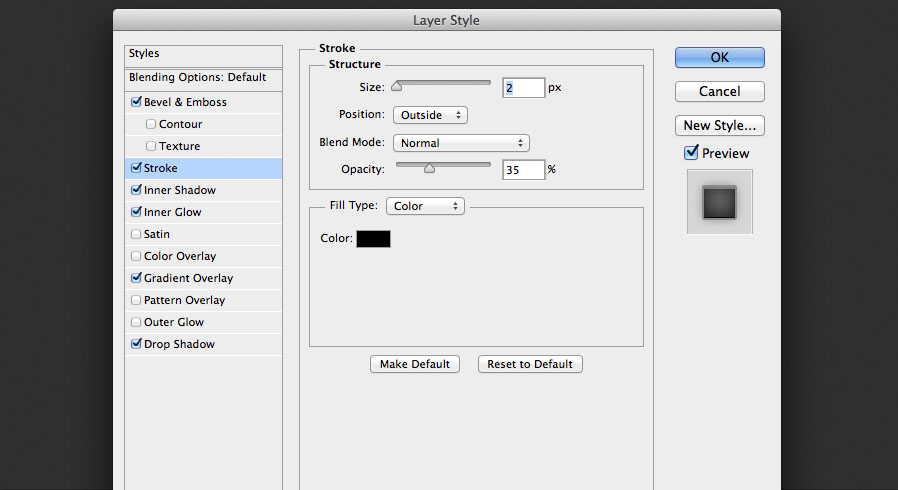The image size is (898, 490).
Task: Click the Opacity slider handle
Action: 429,168
